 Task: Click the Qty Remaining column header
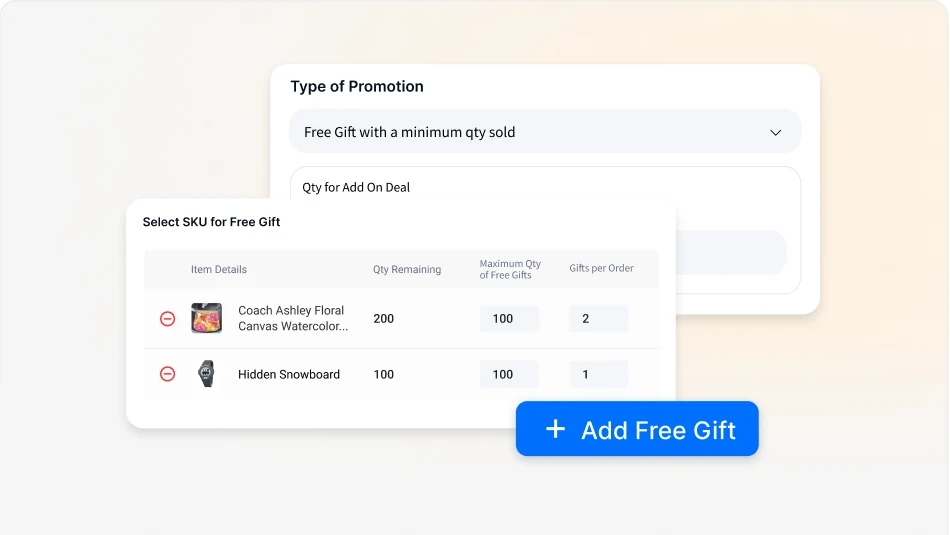coord(407,270)
